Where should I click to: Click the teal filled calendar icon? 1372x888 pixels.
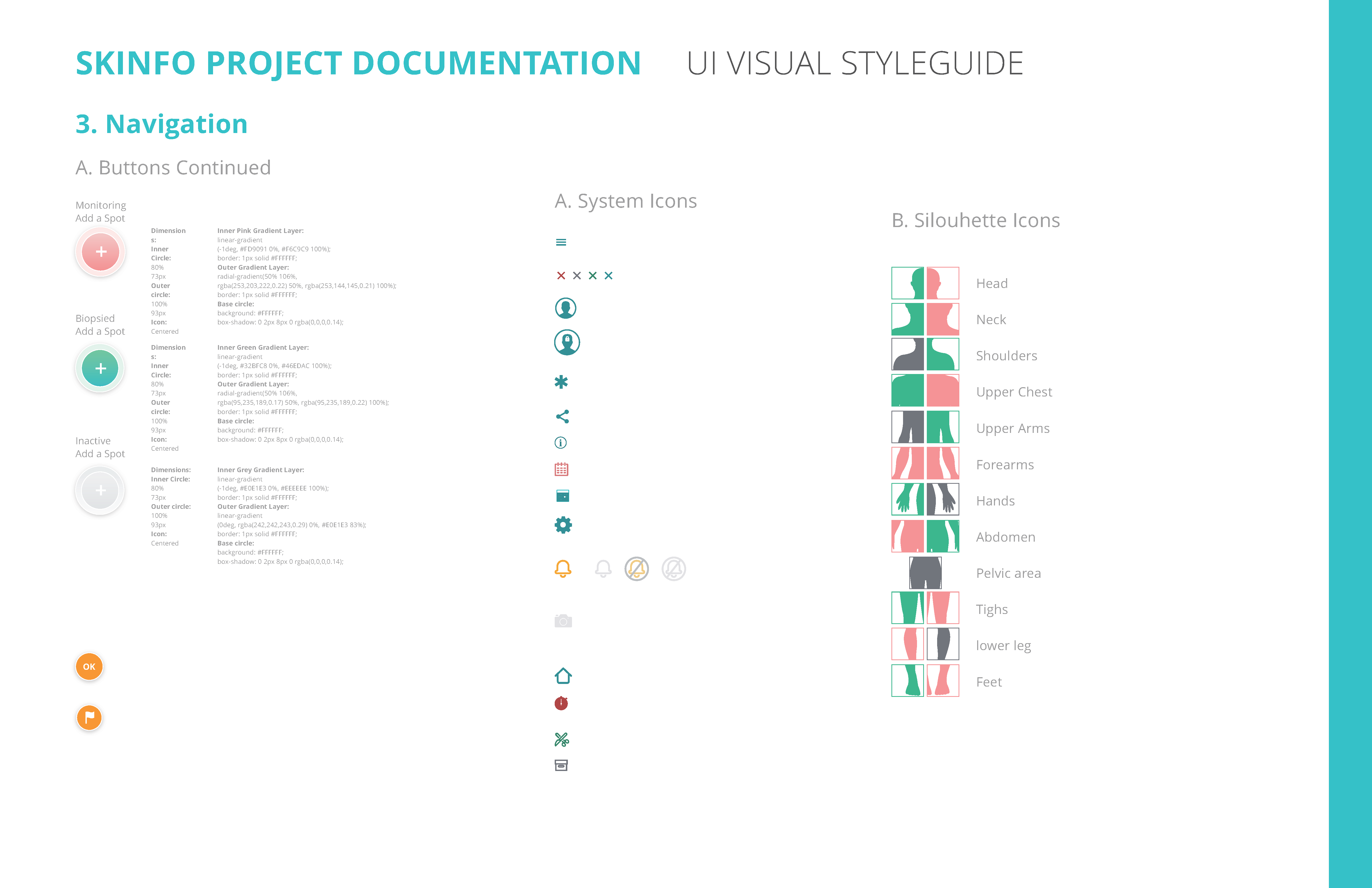(563, 496)
